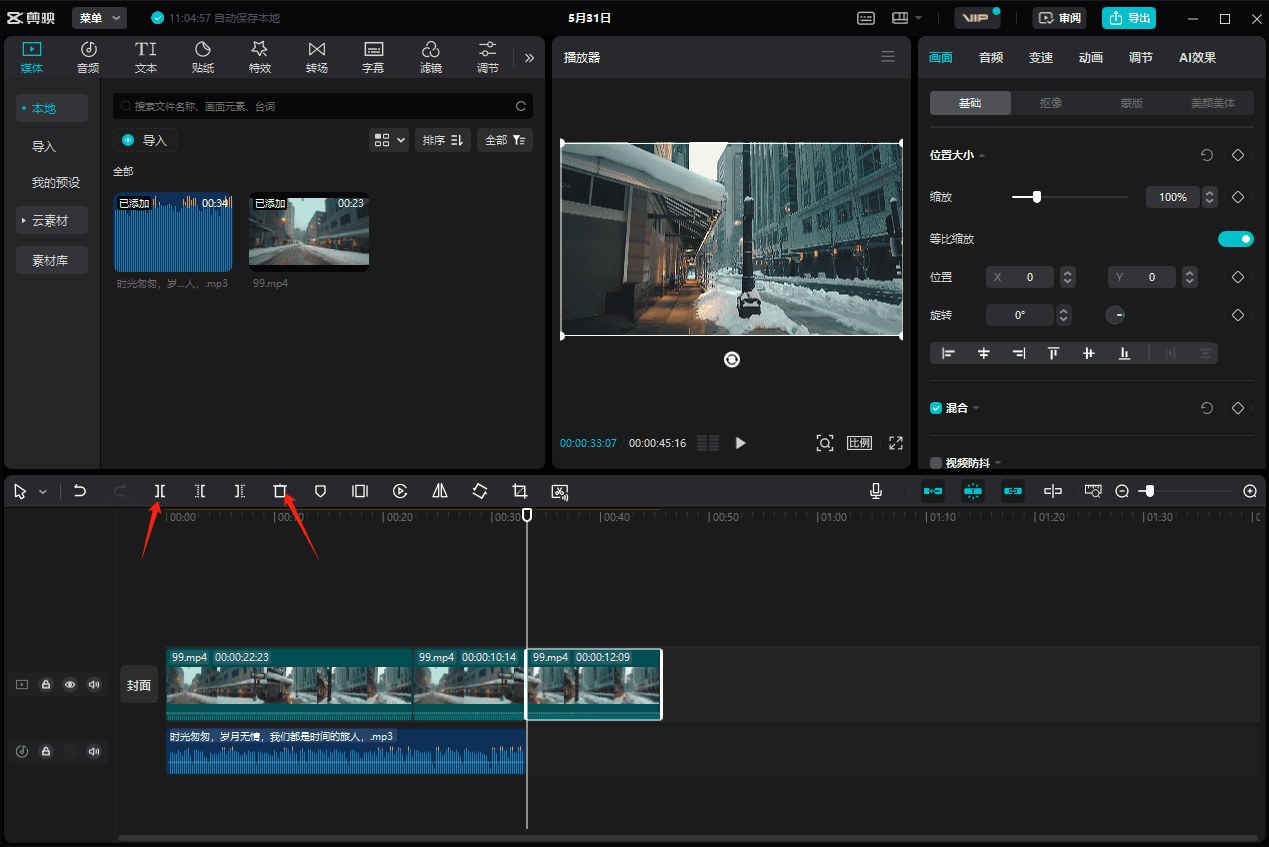
Task: Split the clip at the playhead
Action: point(159,491)
